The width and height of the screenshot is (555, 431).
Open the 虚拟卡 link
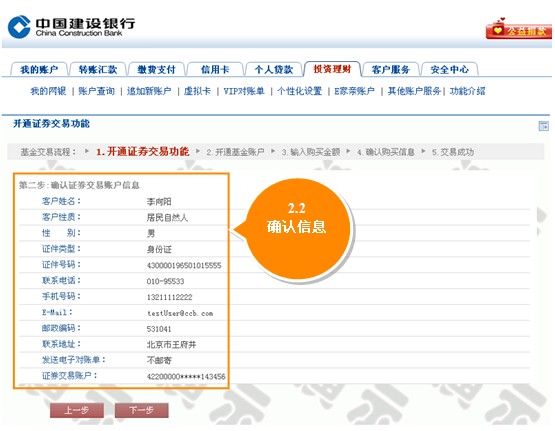[x=197, y=91]
